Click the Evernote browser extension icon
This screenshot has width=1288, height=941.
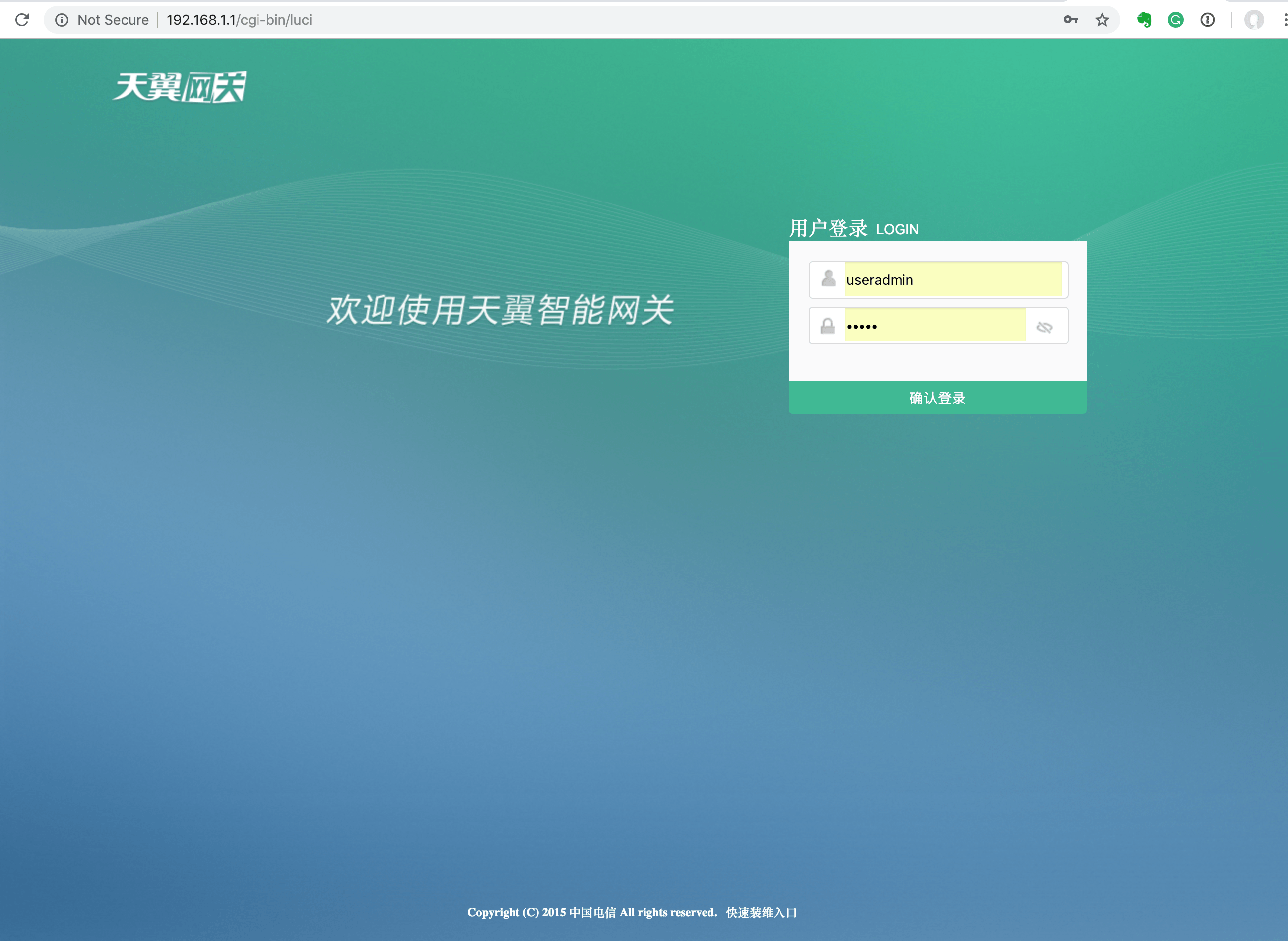(x=1145, y=19)
